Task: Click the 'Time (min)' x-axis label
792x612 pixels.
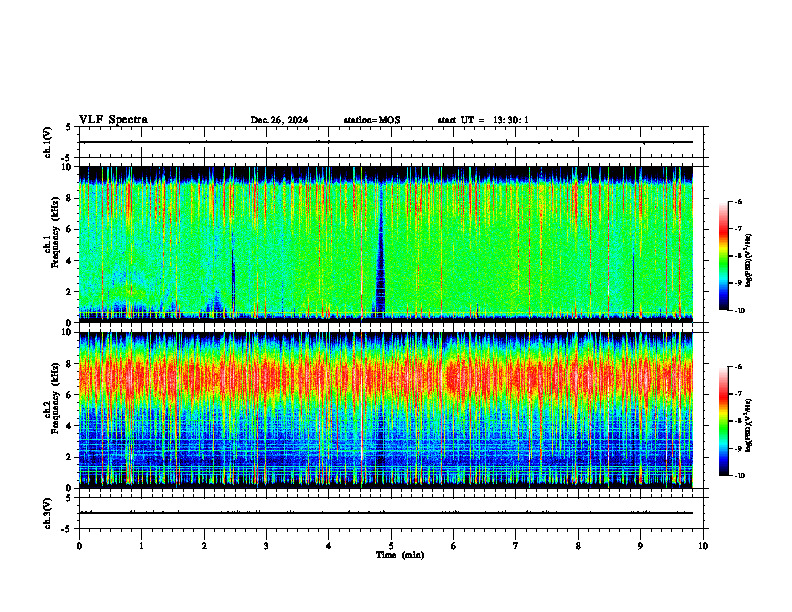Action: point(400,555)
